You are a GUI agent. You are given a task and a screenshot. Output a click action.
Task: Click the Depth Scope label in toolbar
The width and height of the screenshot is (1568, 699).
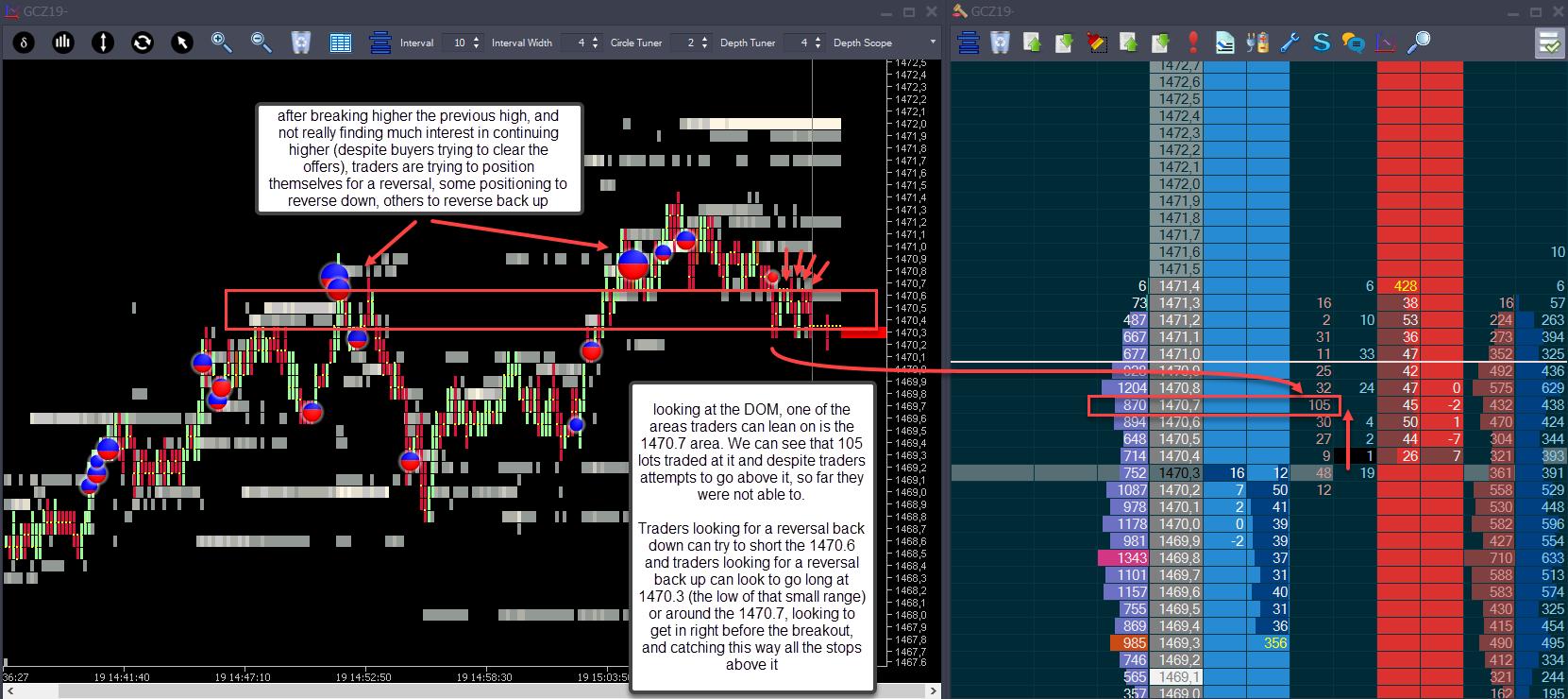863,43
